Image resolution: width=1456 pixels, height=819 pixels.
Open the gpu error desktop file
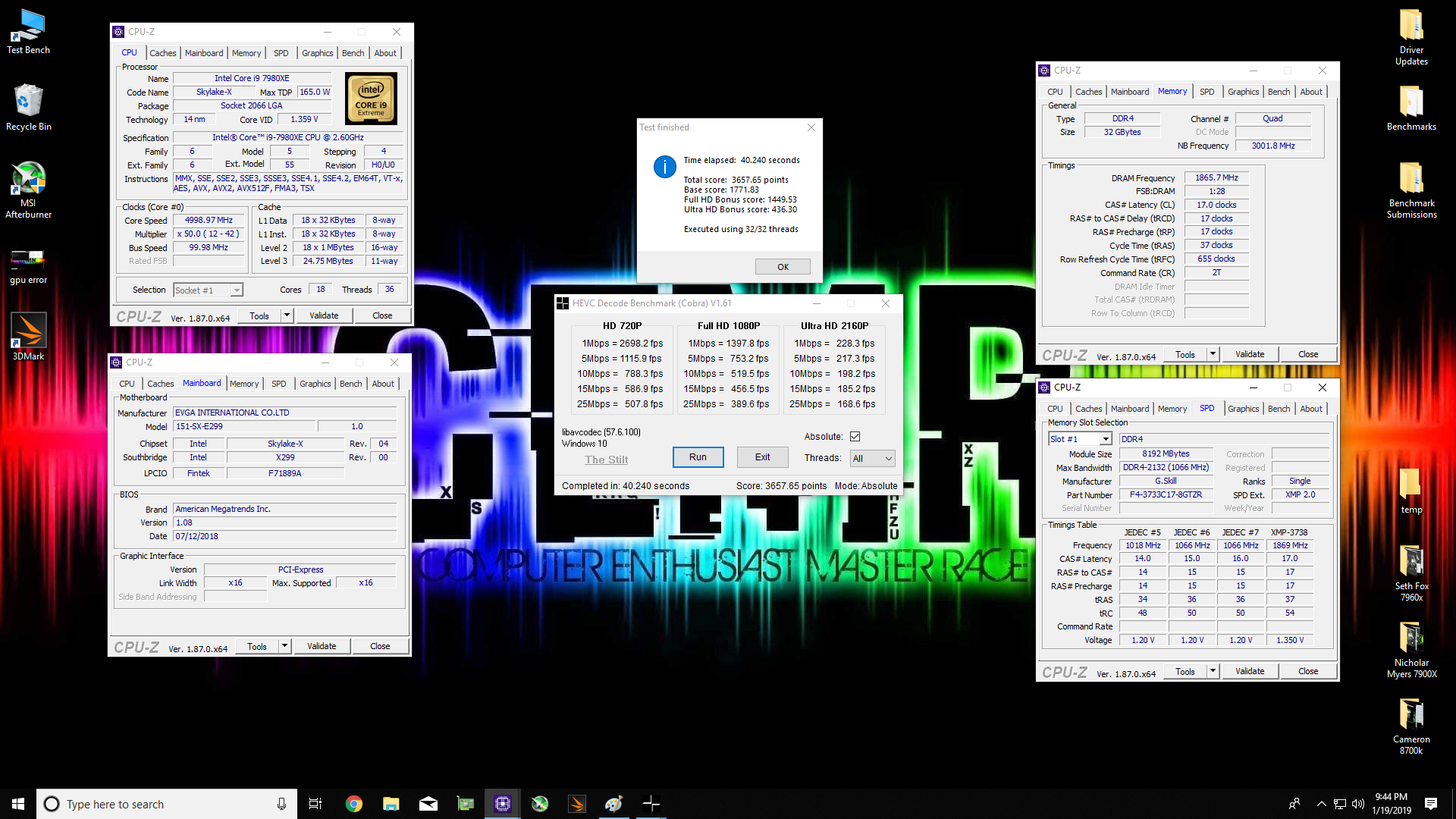pyautogui.click(x=28, y=267)
